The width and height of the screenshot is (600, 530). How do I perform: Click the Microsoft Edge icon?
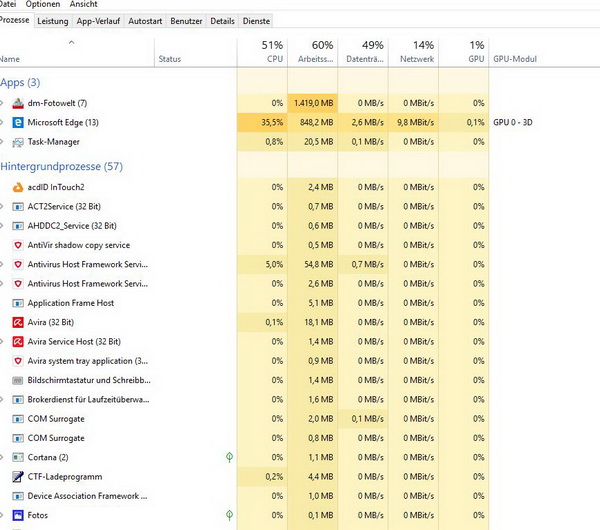point(18,123)
